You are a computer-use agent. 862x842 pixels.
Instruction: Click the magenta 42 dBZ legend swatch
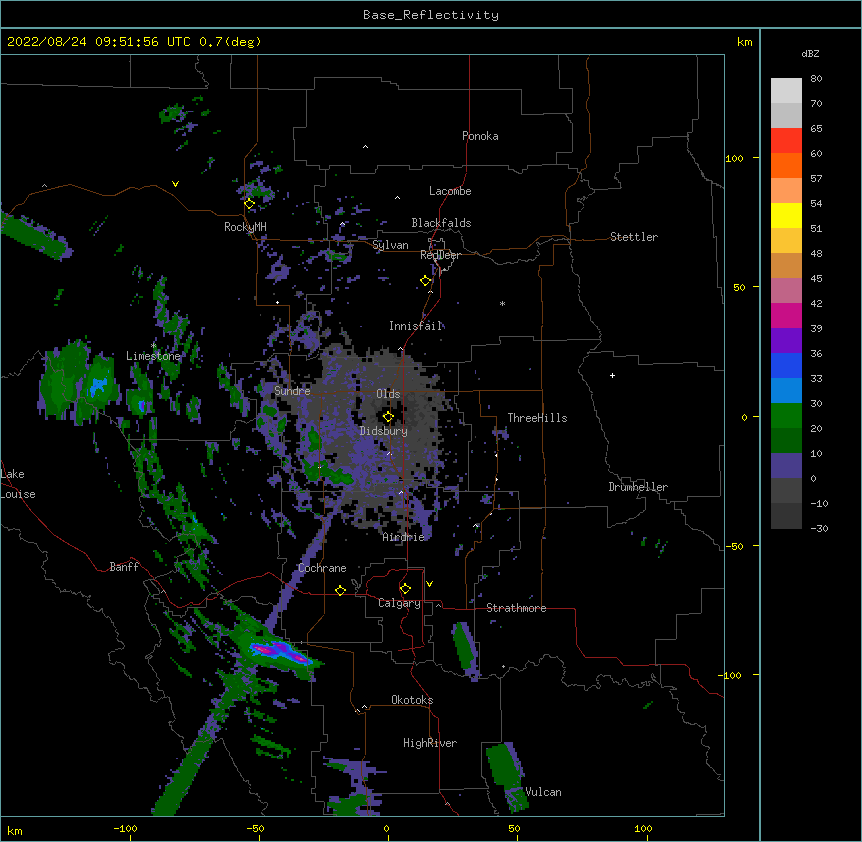tap(786, 315)
